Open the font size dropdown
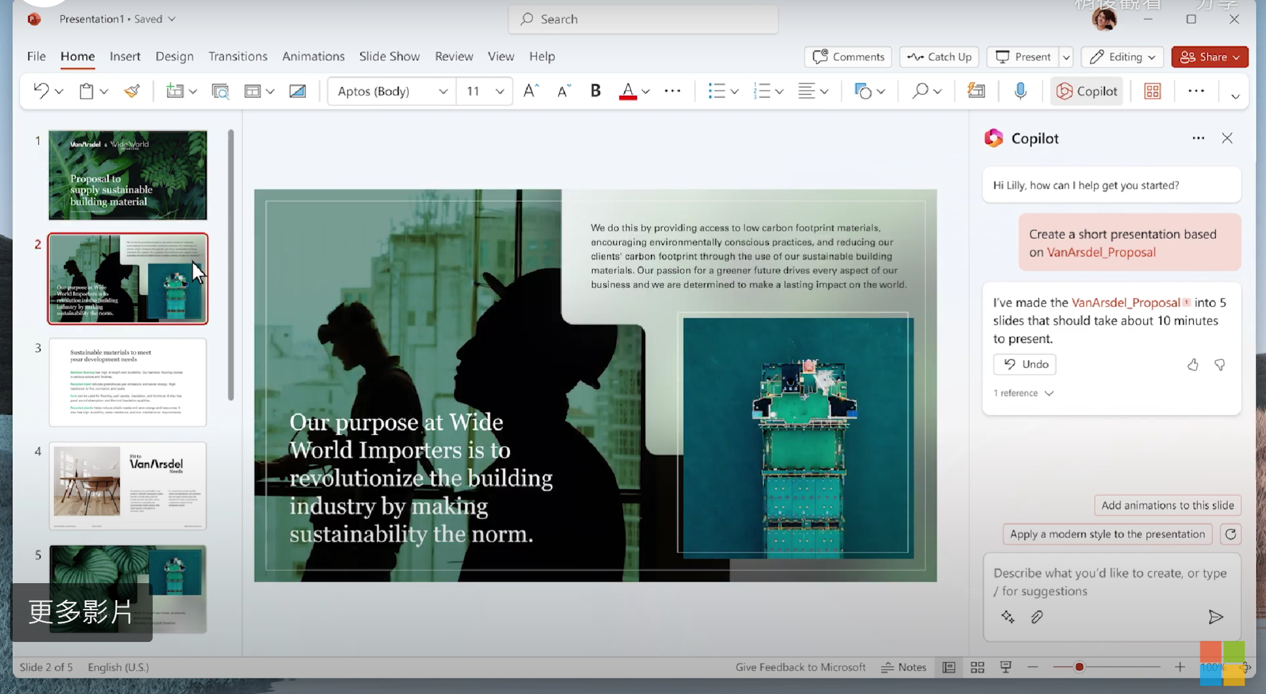The height and width of the screenshot is (694, 1266). tap(499, 91)
